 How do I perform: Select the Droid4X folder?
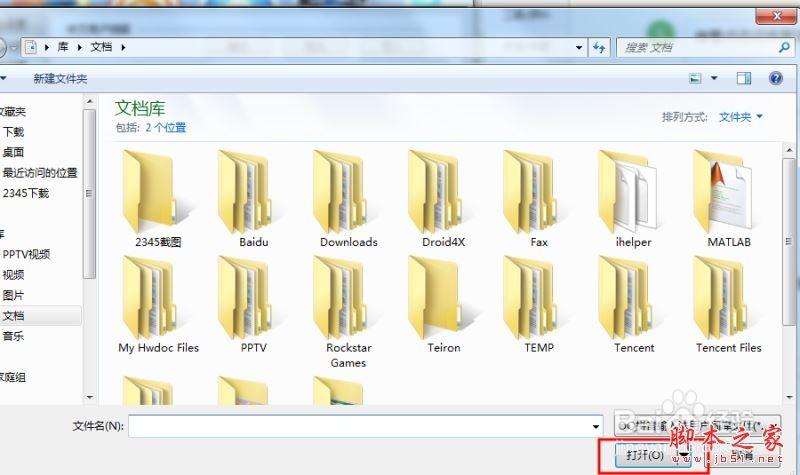coord(443,190)
